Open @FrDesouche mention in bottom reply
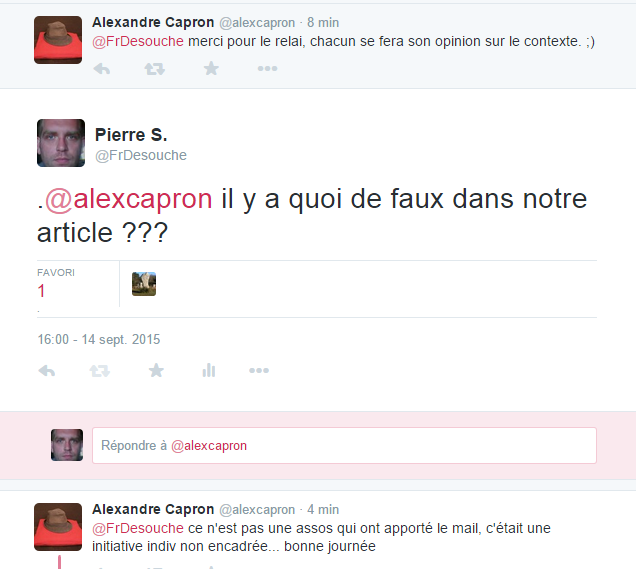 (138, 528)
